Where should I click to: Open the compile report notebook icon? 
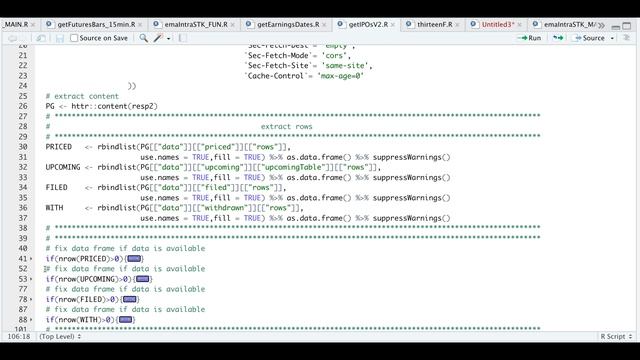182,38
